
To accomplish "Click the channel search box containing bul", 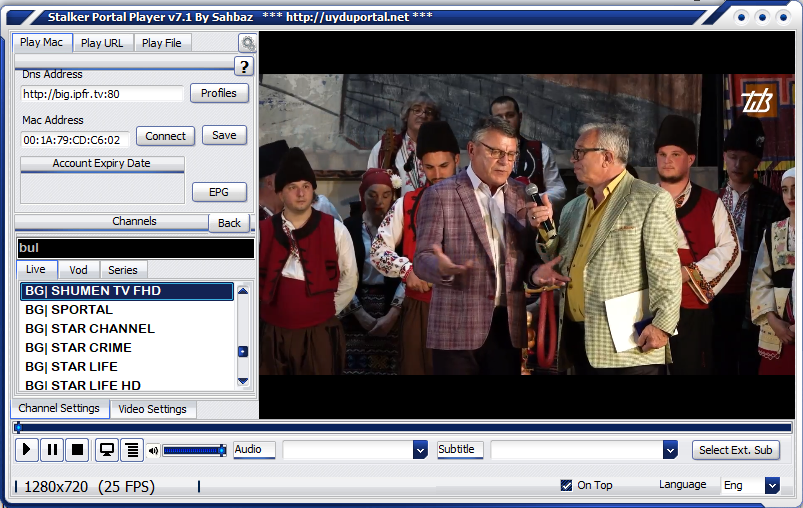I will pos(136,248).
